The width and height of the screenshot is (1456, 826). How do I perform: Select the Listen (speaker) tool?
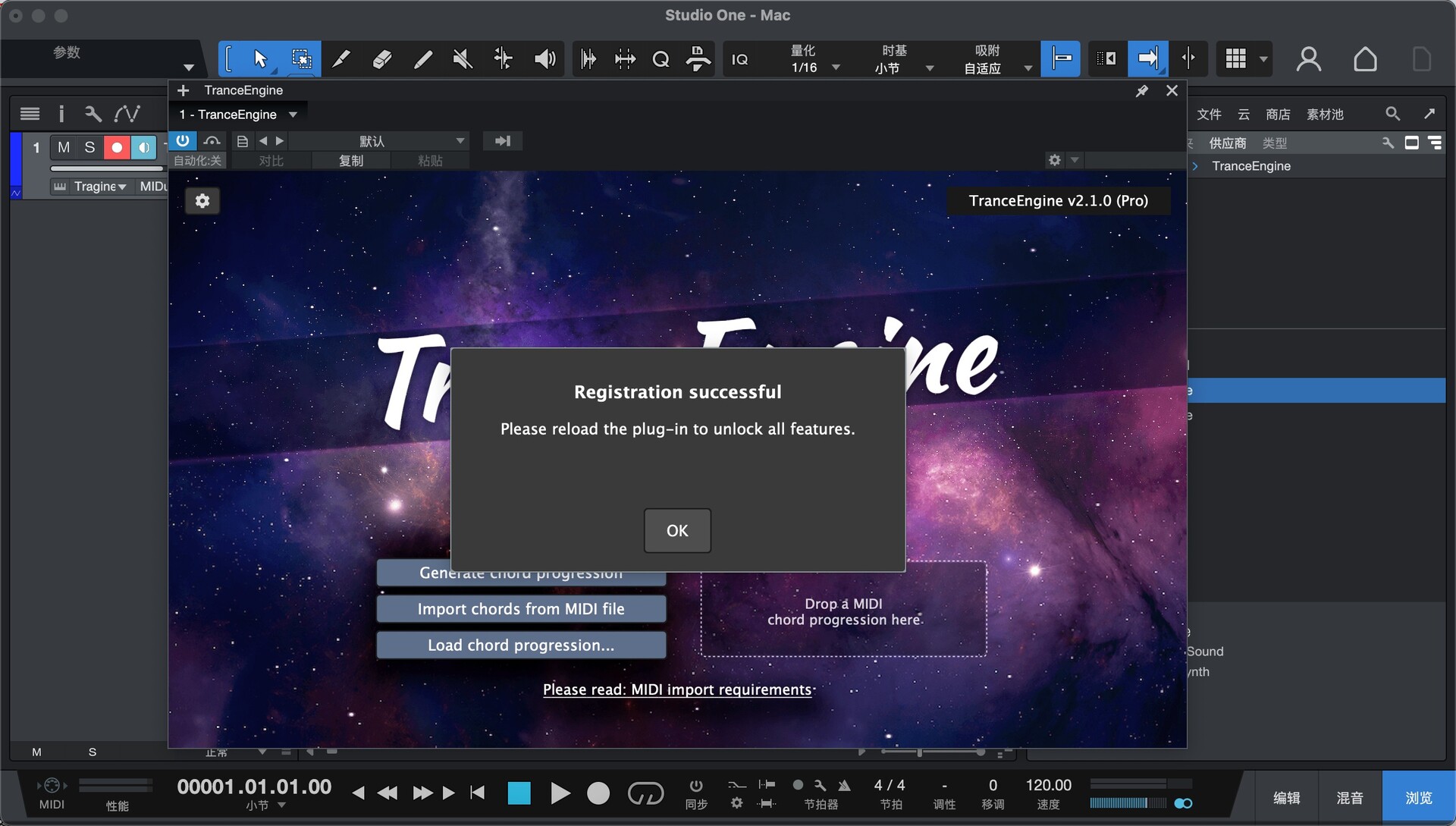point(544,59)
